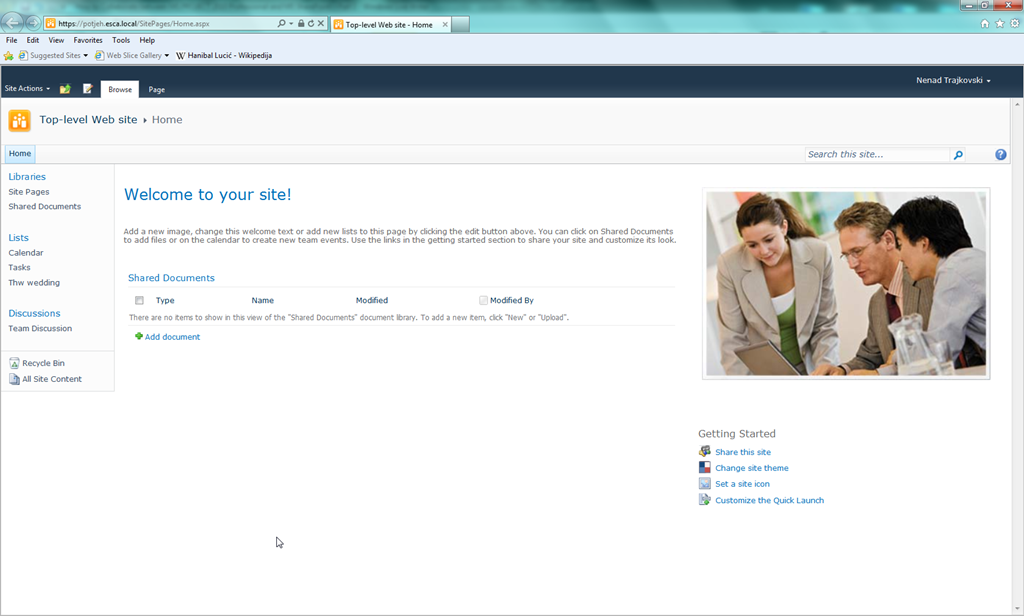
Task: Click the Share this site icon
Action: coord(705,452)
